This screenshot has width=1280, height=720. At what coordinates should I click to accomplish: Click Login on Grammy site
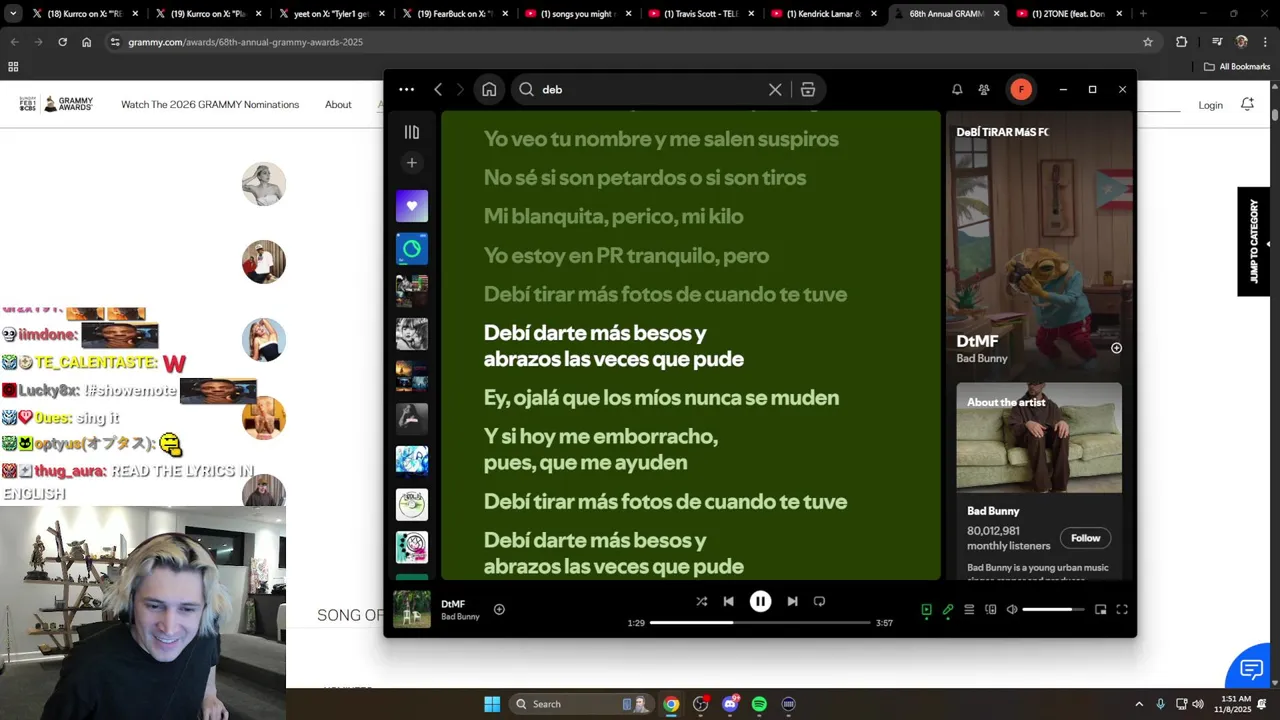[1210, 105]
